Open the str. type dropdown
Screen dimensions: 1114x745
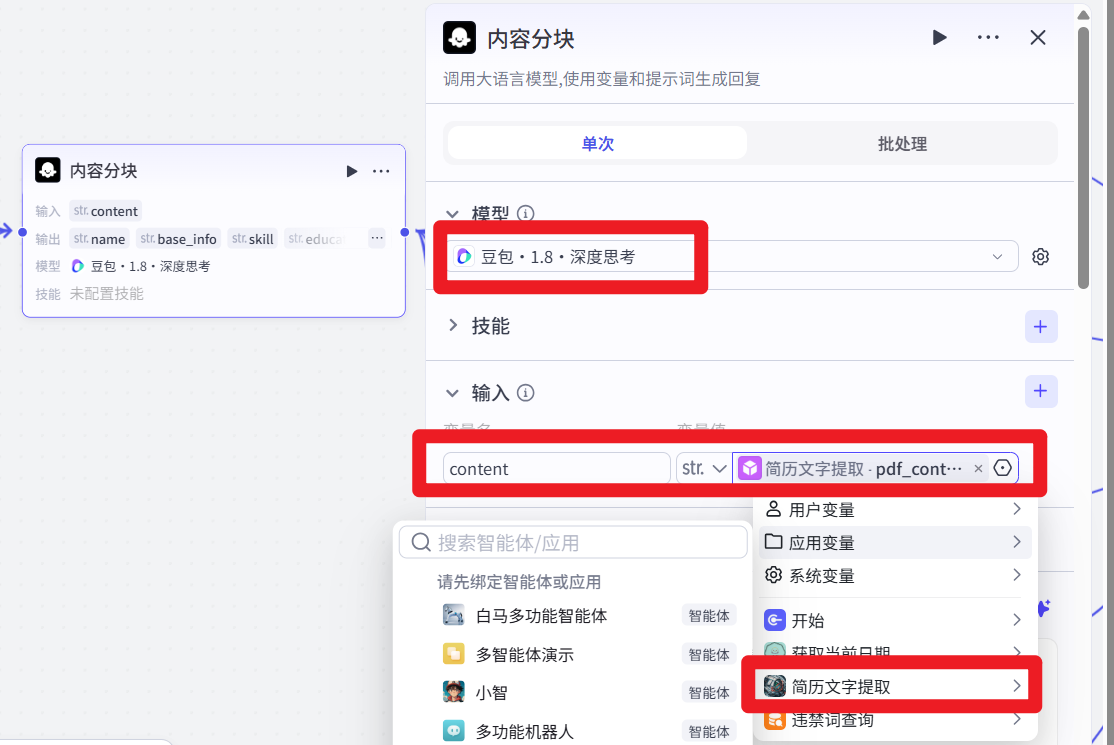704,469
